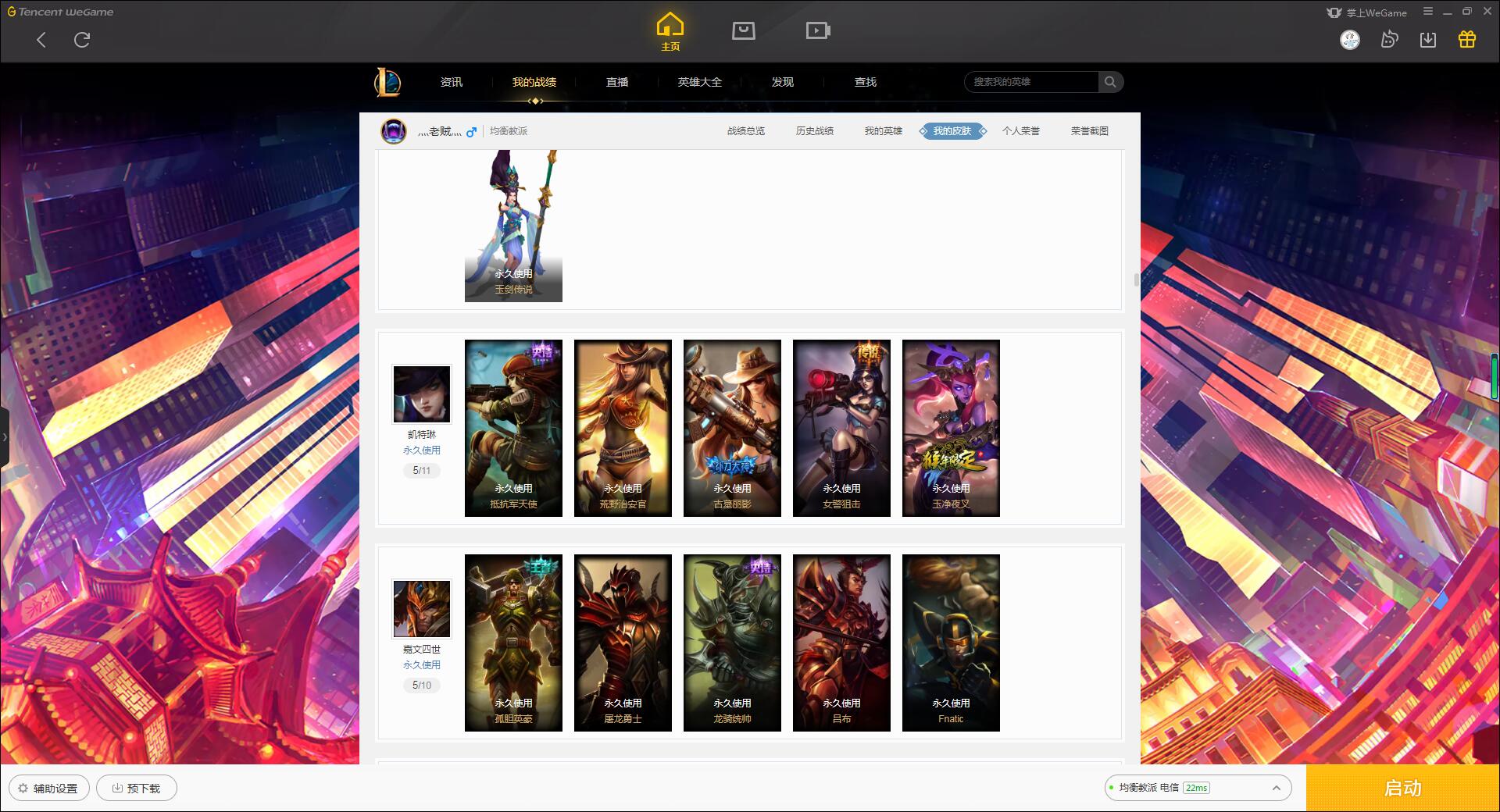Open the video live icon in top bar

click(x=818, y=30)
